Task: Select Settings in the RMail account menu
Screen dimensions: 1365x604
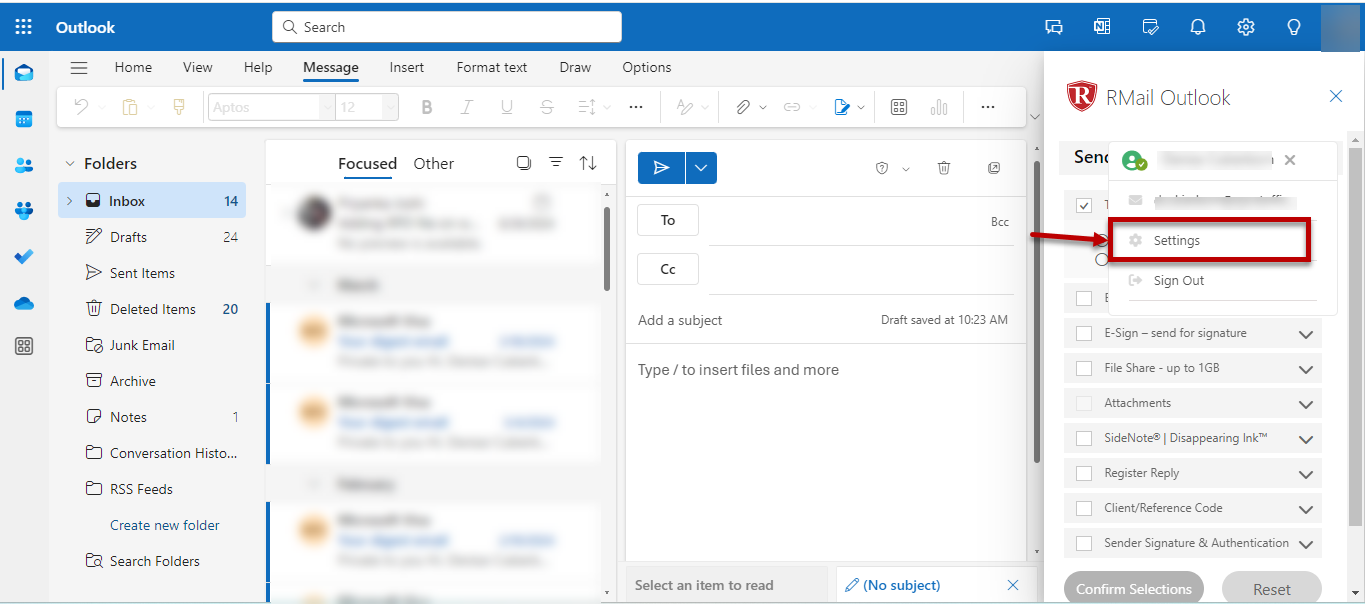Action: coord(1176,241)
